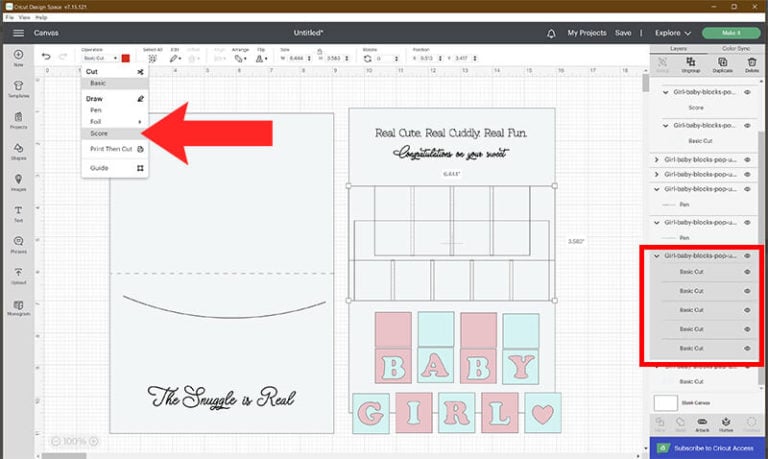
Task: Expand the first collapsed Girl-baby-blocks group
Action: coord(657,160)
